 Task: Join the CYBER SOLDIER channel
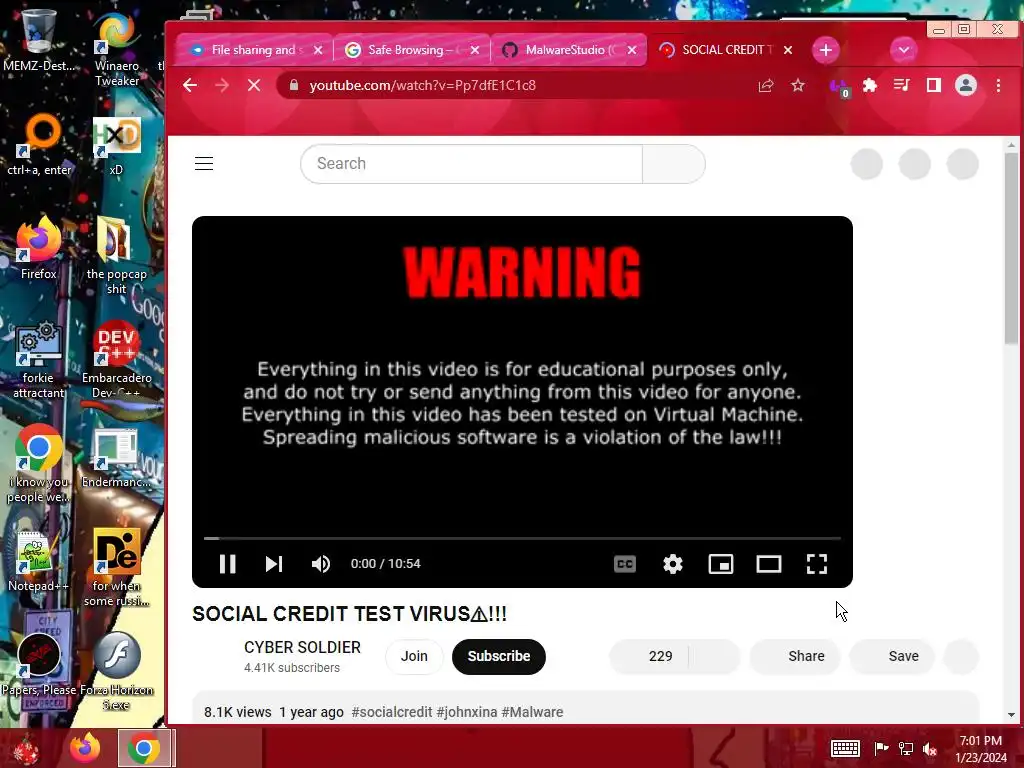click(414, 656)
